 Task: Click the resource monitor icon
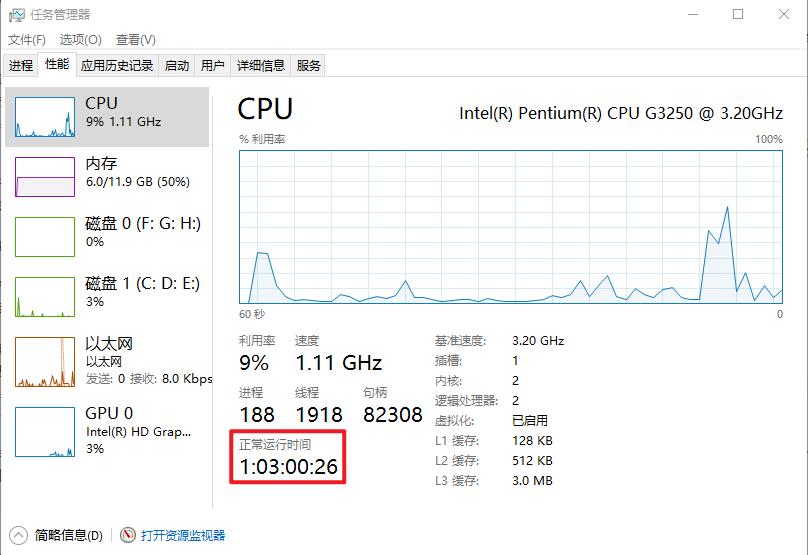128,536
